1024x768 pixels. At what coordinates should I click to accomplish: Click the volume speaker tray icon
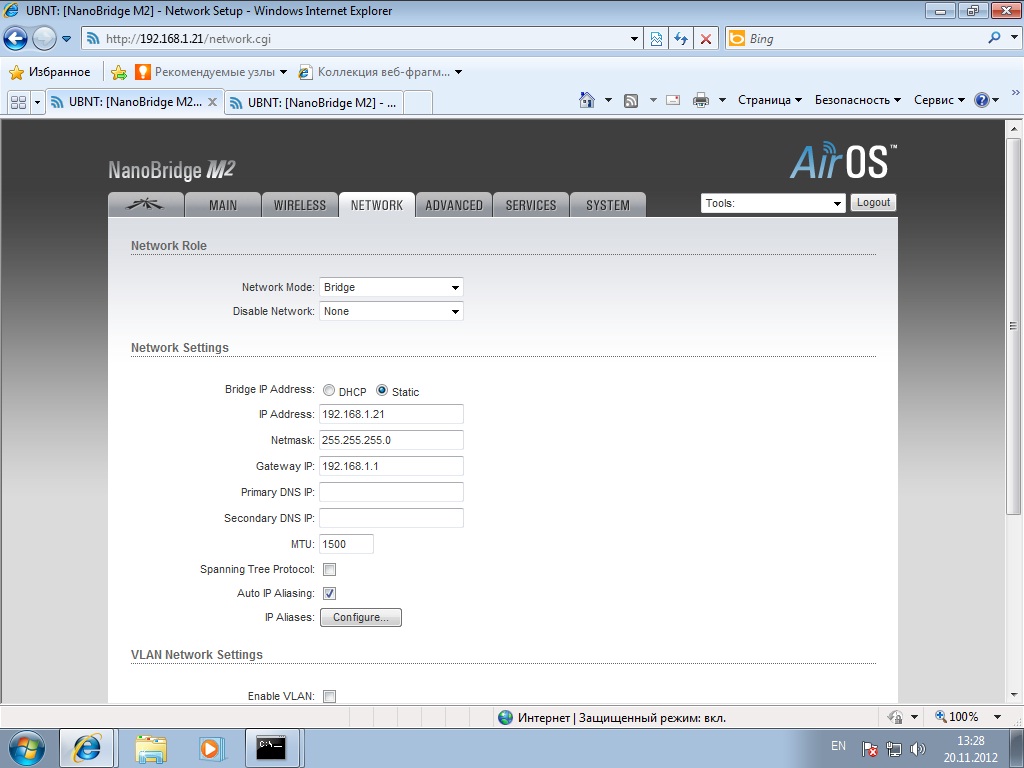[918, 749]
